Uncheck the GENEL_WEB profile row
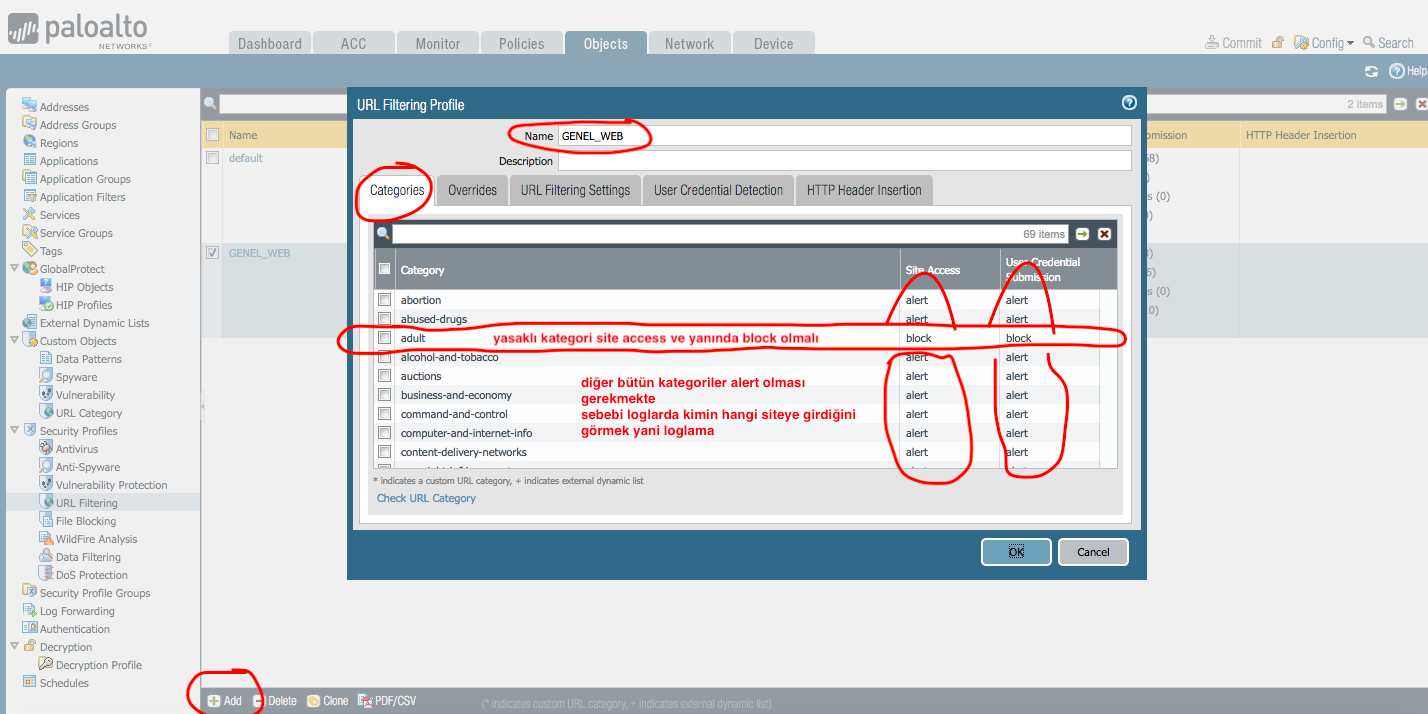 click(212, 252)
